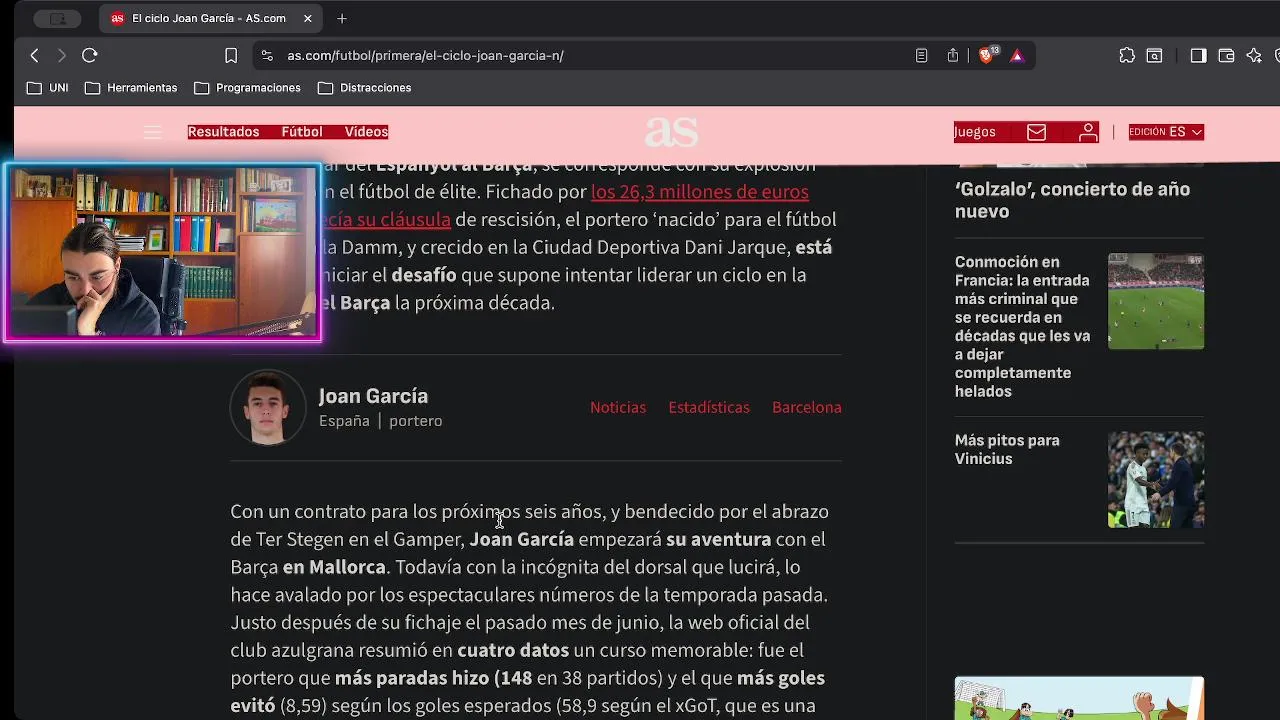
Task: Reload the AS.com page
Action: 90,56
